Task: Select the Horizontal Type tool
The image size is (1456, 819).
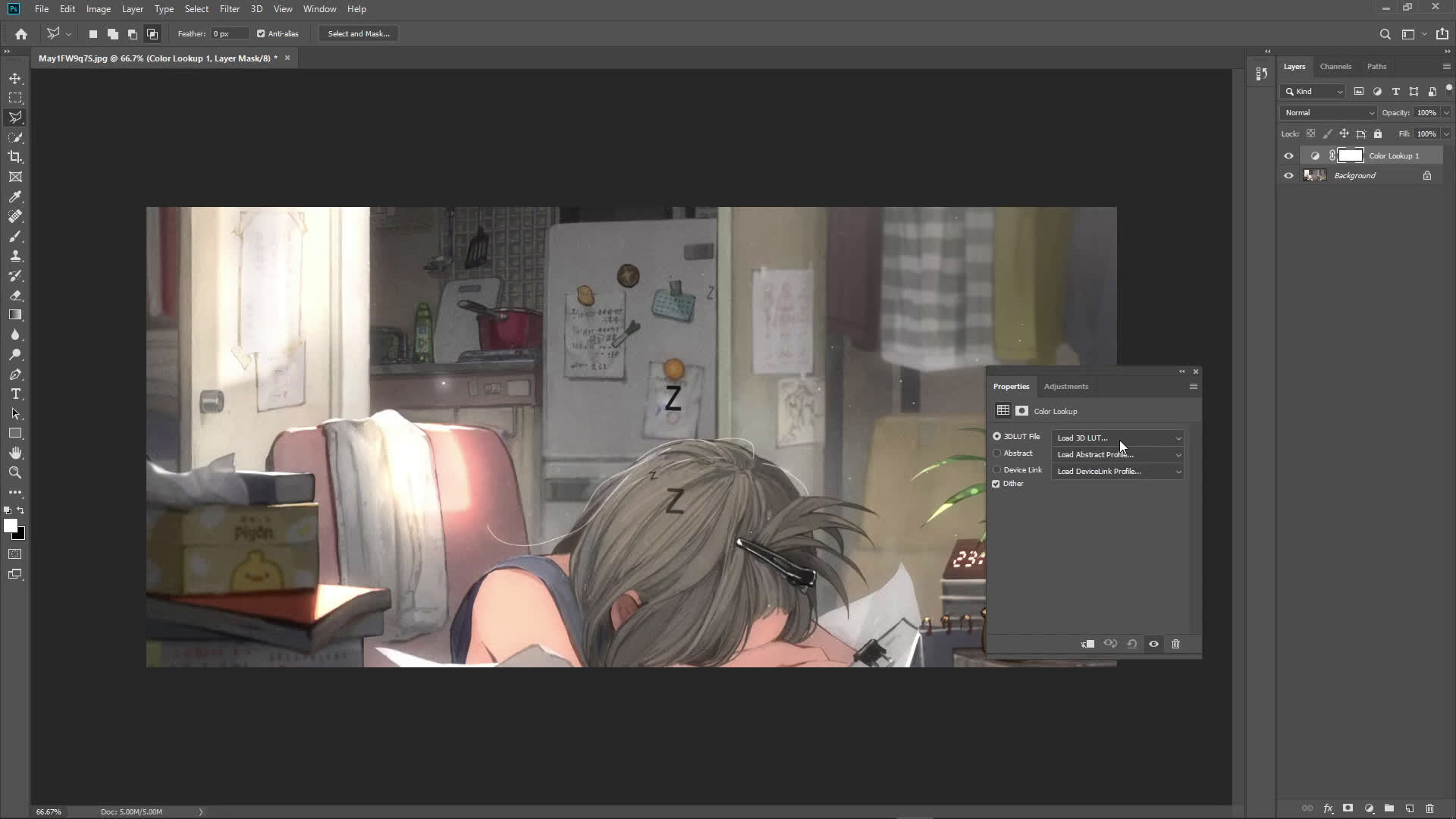Action: pyautogui.click(x=15, y=394)
